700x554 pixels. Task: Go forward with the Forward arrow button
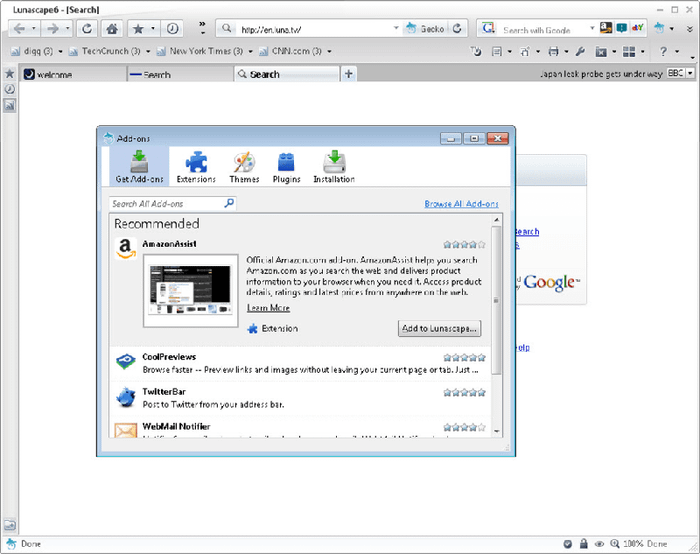(x=53, y=29)
